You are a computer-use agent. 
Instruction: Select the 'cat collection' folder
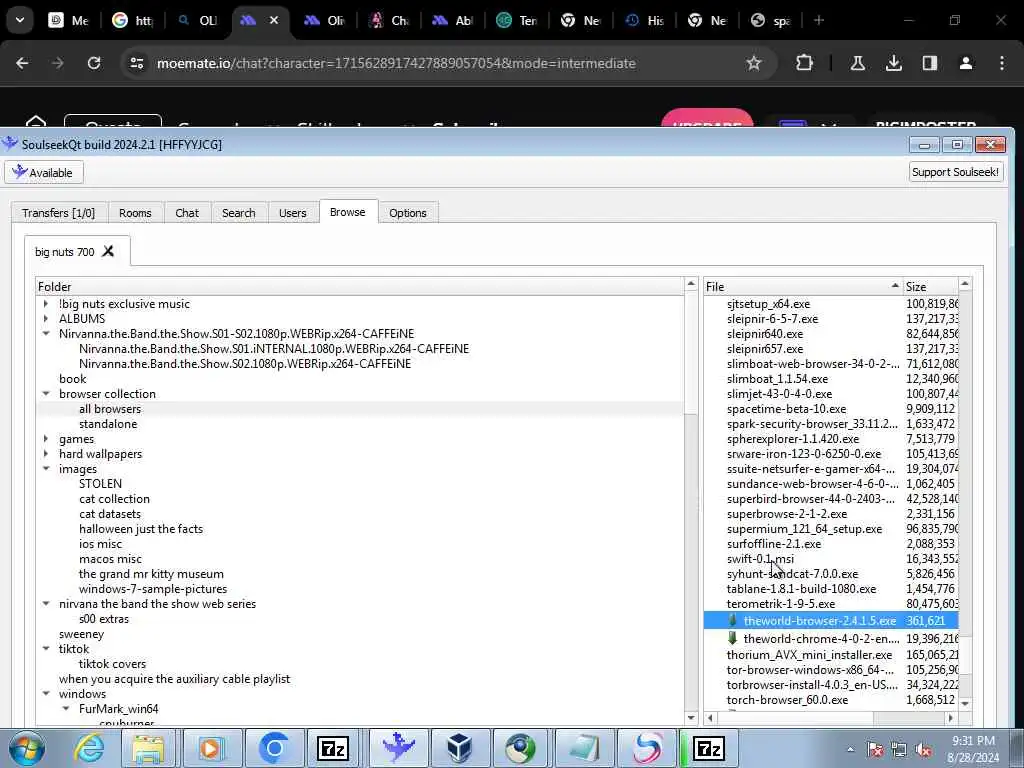(114, 499)
